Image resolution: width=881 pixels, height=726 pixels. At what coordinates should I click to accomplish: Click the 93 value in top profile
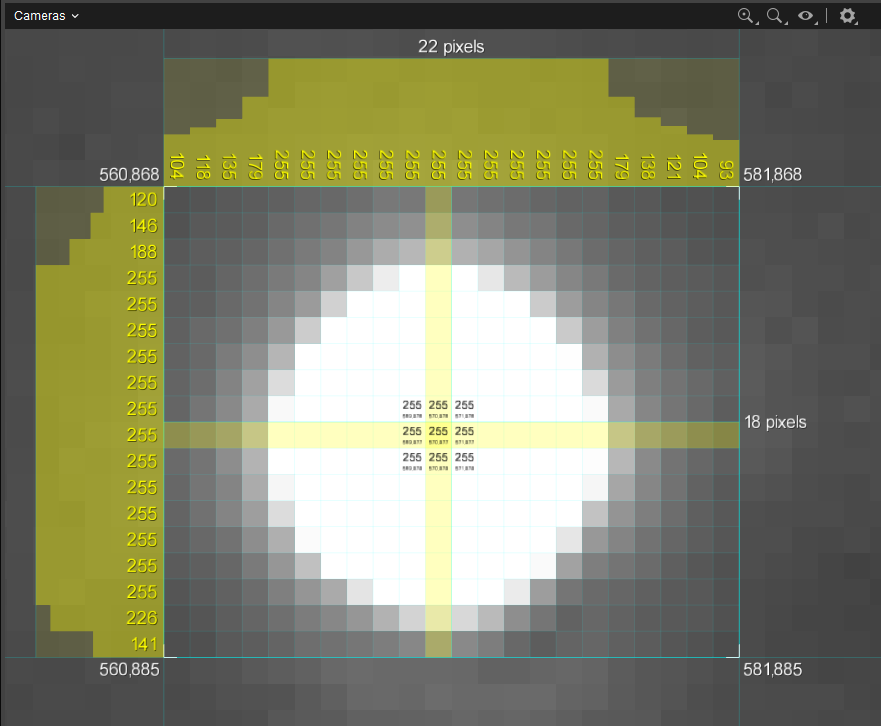click(726, 168)
